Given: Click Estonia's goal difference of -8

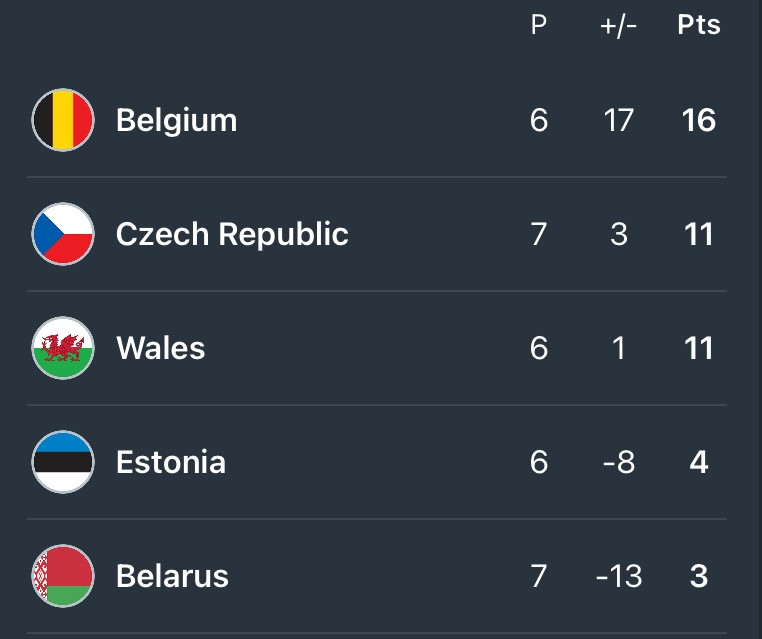Looking at the screenshot, I should (619, 462).
